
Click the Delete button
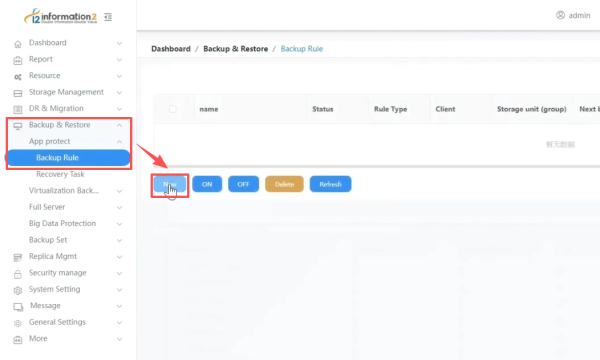[284, 184]
